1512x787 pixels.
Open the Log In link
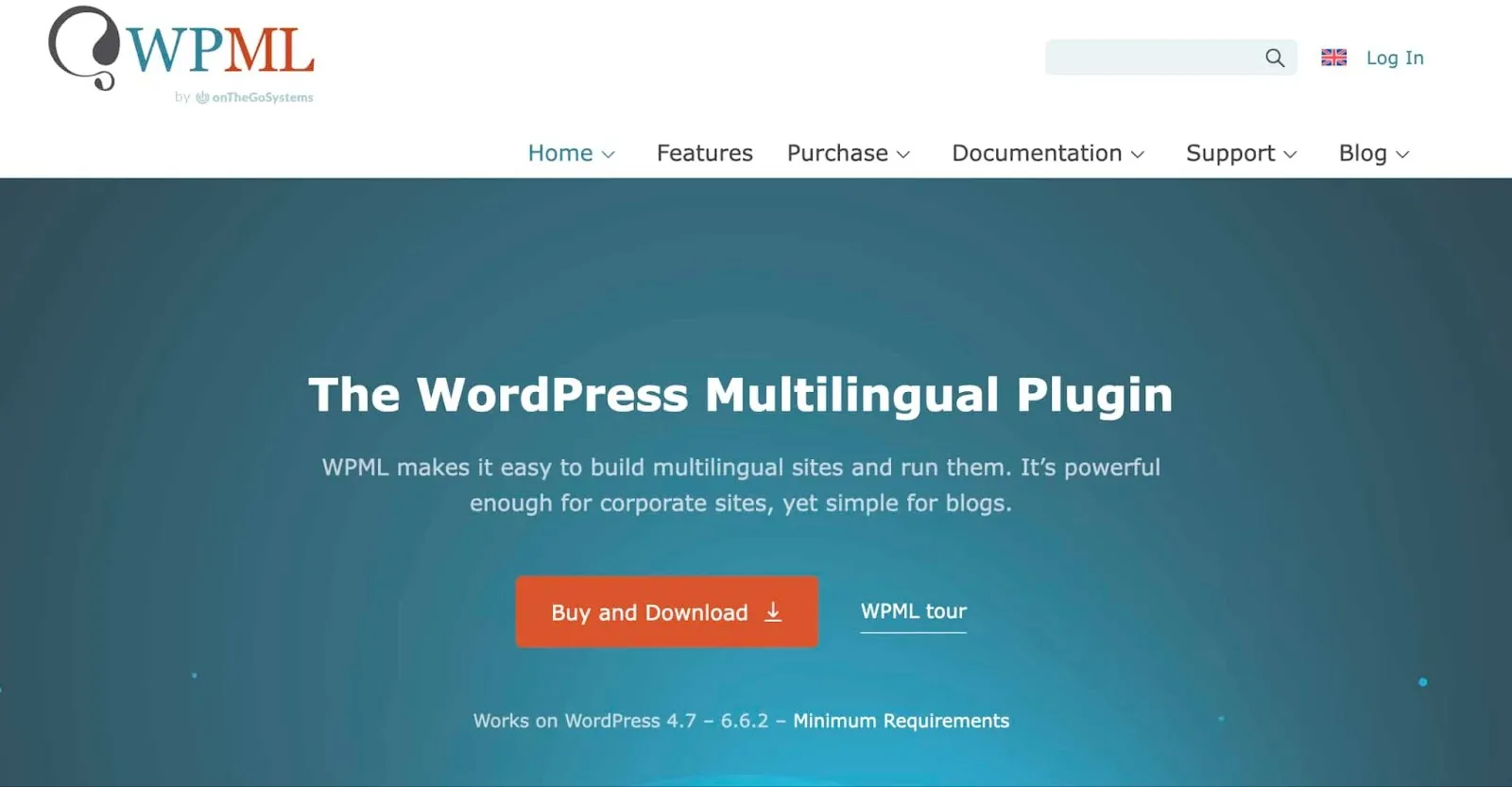pyautogui.click(x=1395, y=58)
